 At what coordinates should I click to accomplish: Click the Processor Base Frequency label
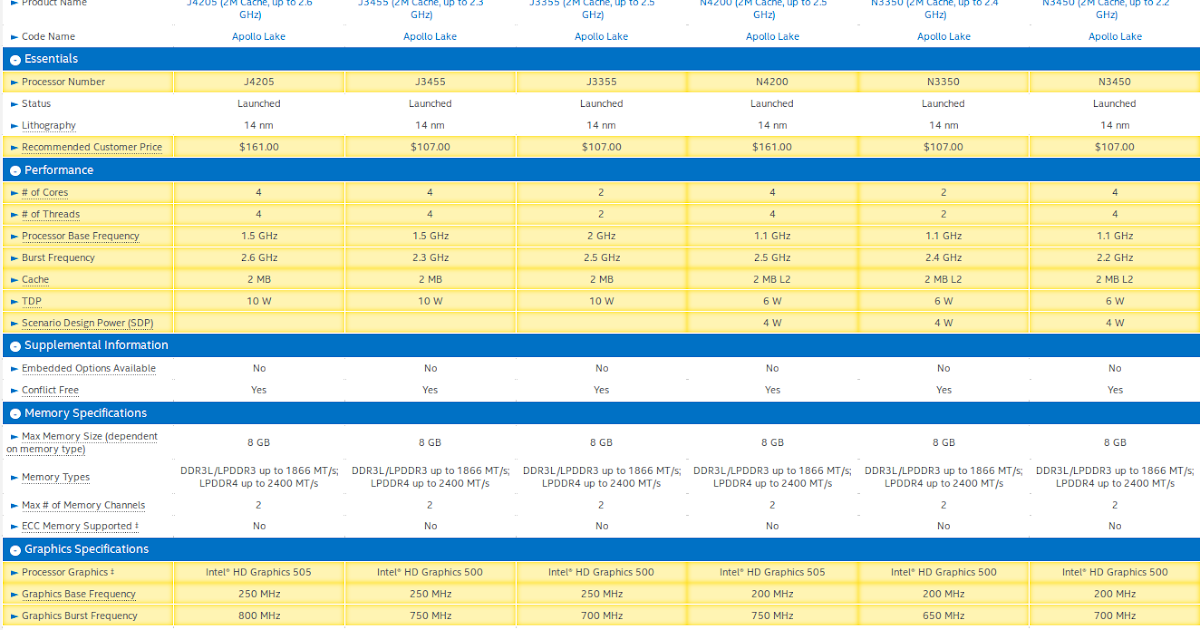point(81,237)
